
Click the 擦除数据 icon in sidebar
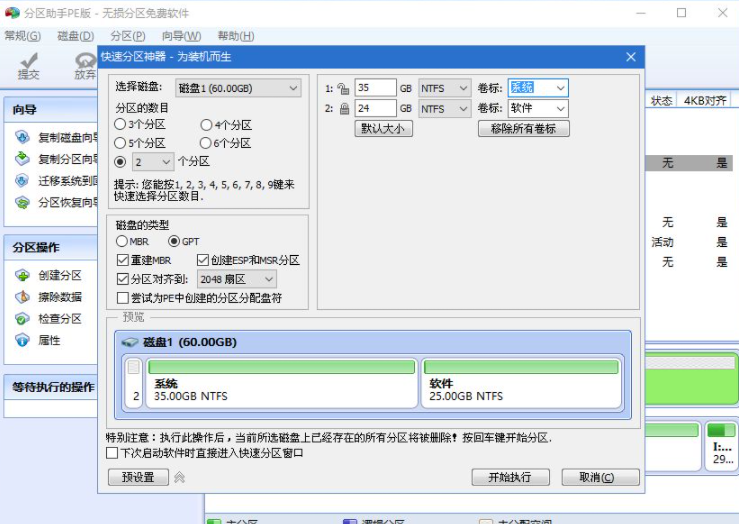coord(22,297)
